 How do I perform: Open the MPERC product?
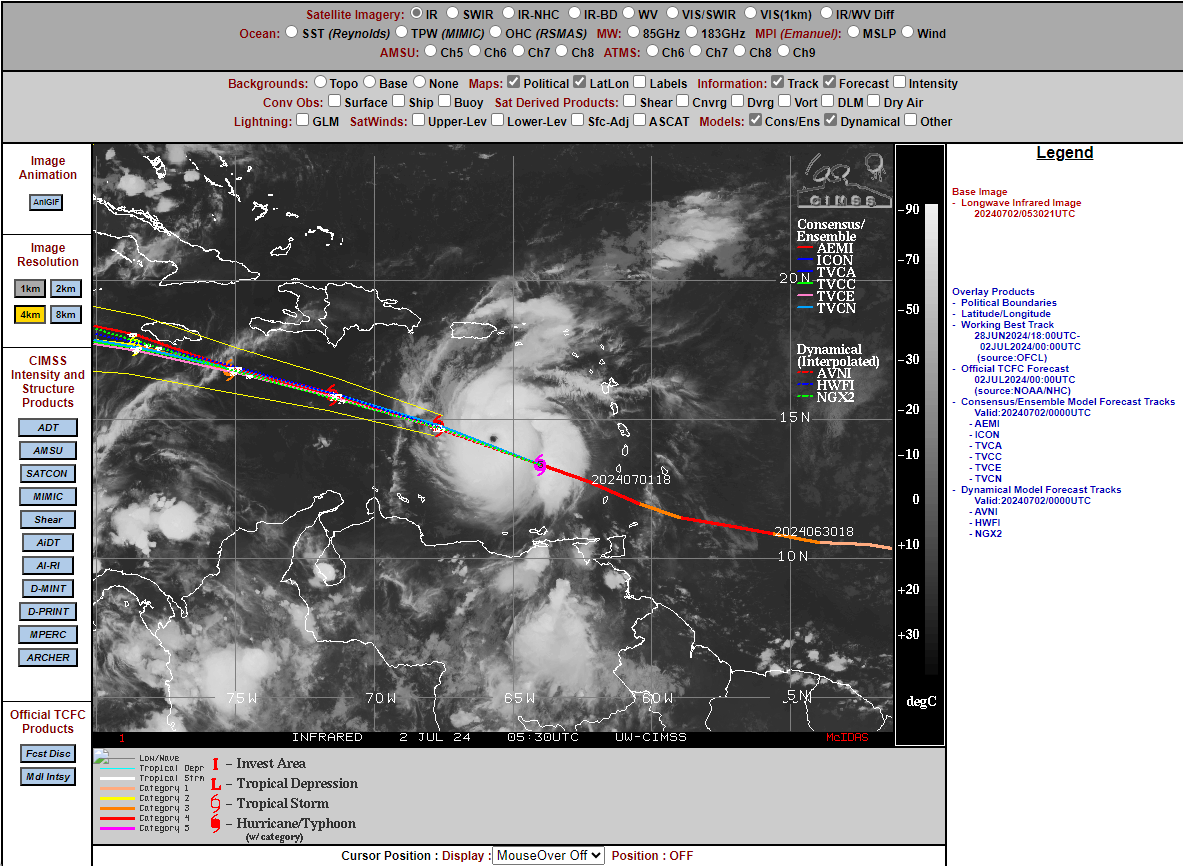click(x=48, y=634)
